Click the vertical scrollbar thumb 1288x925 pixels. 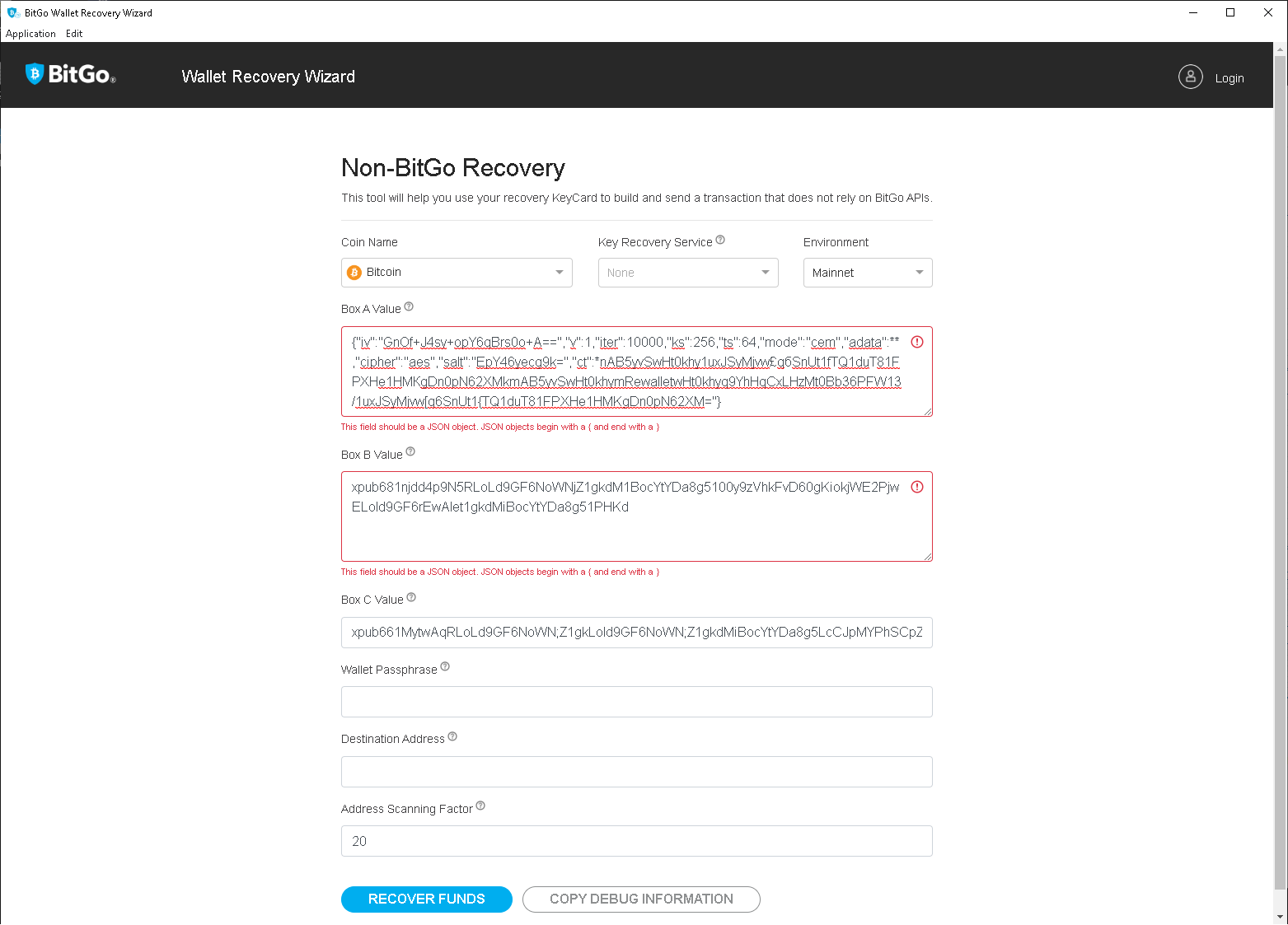(x=1281, y=472)
